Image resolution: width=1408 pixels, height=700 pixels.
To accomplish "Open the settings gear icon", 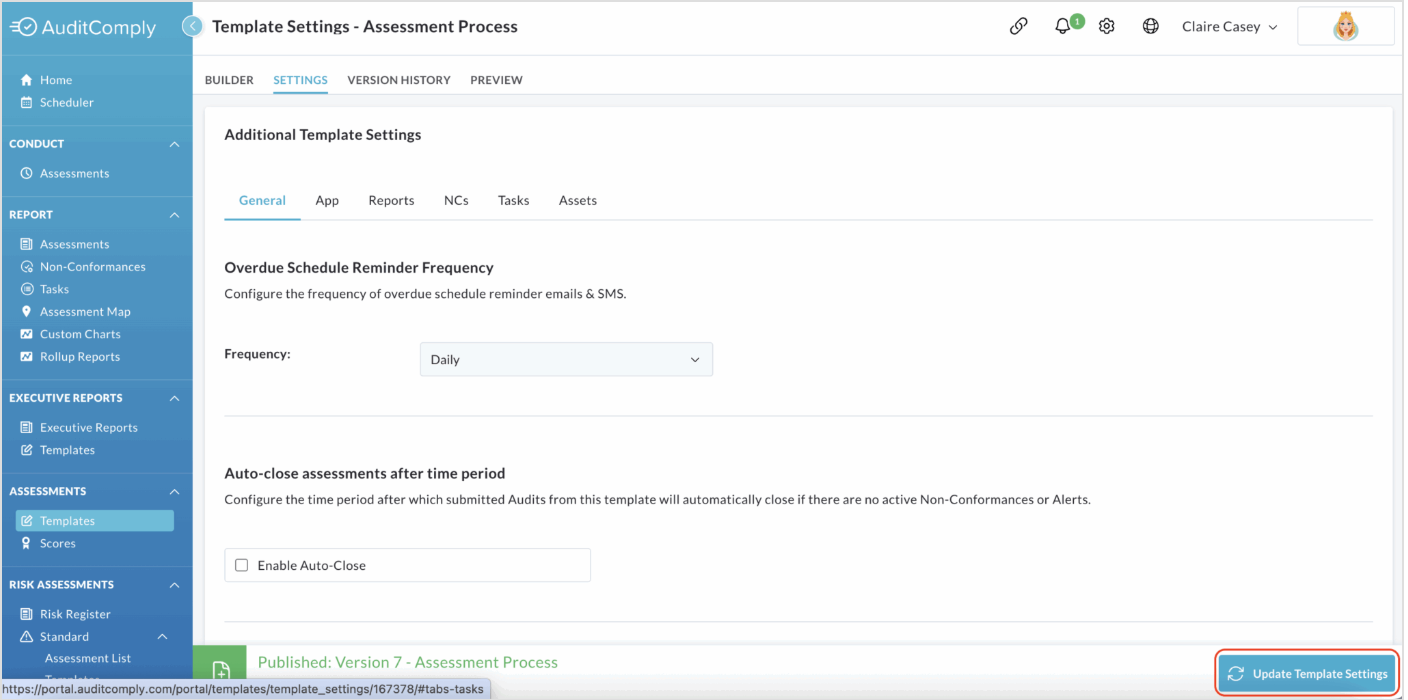I will 1107,27.
